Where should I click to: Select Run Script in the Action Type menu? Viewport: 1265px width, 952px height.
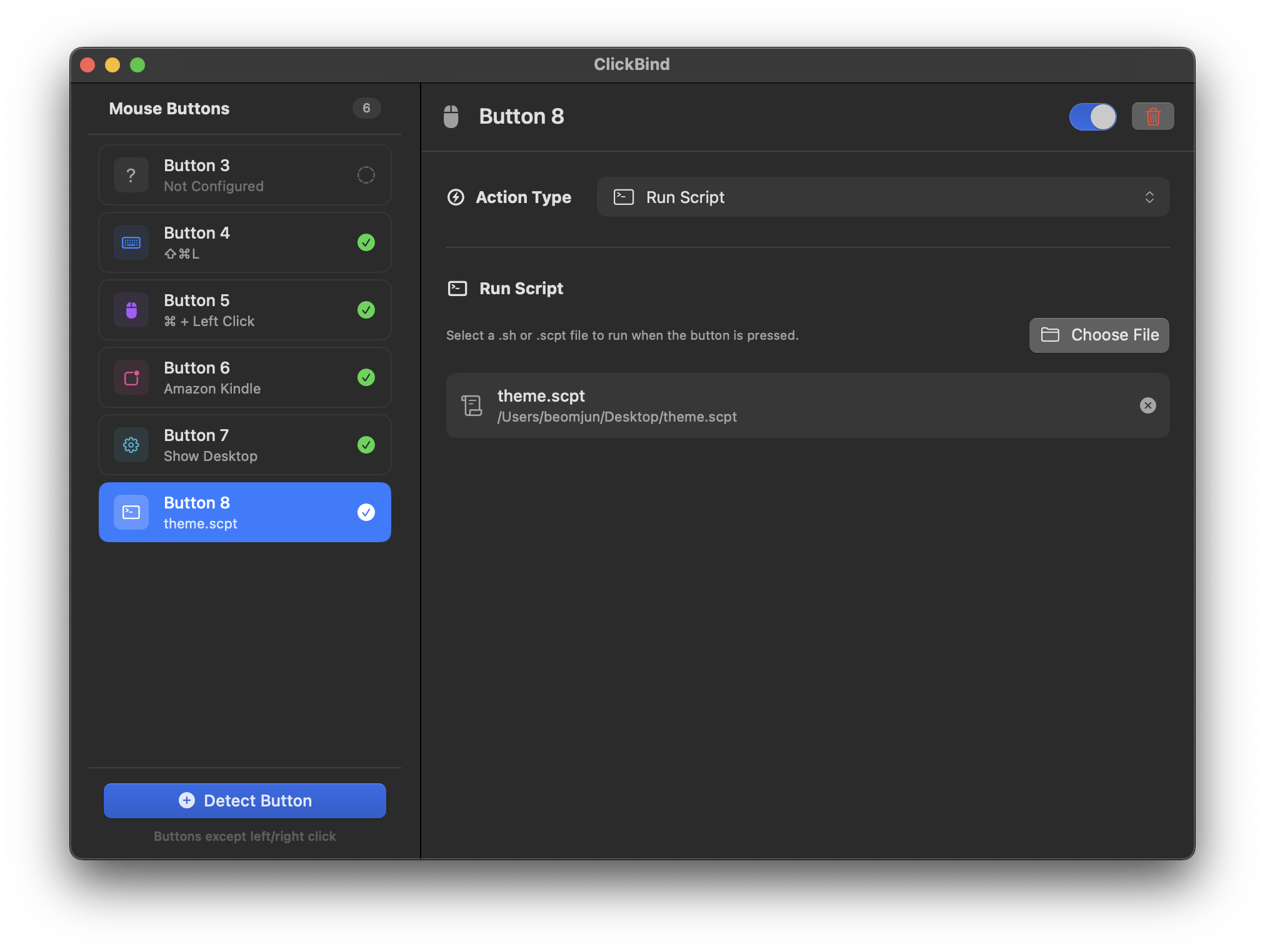click(x=686, y=197)
